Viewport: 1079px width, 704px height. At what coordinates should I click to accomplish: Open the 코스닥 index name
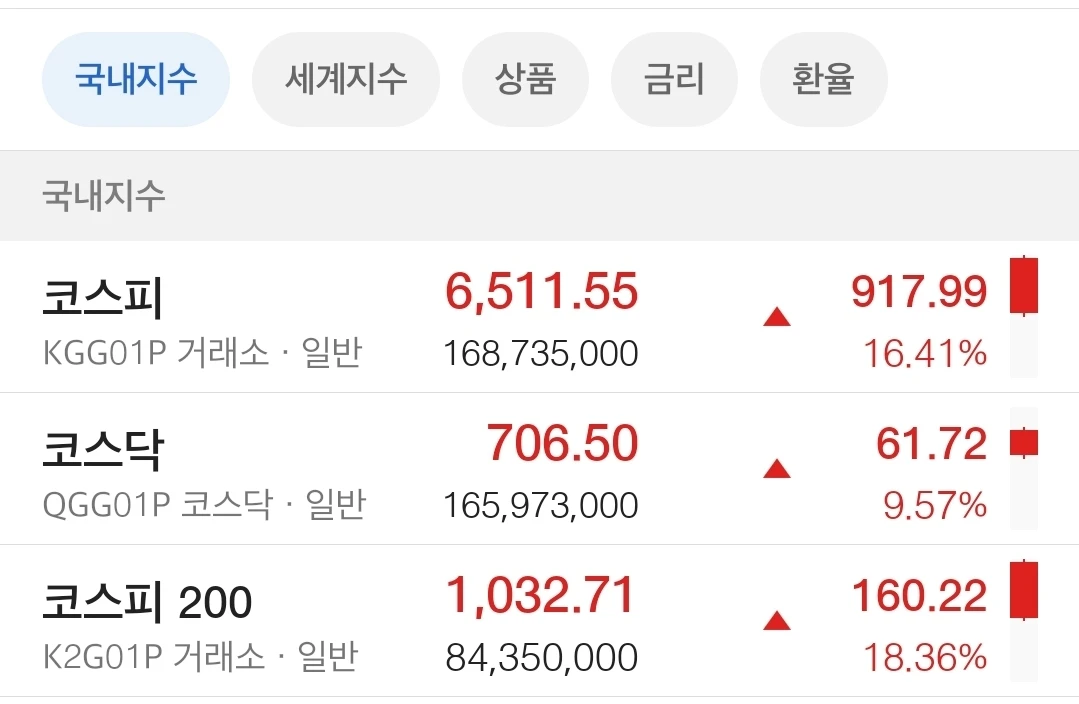(103, 449)
